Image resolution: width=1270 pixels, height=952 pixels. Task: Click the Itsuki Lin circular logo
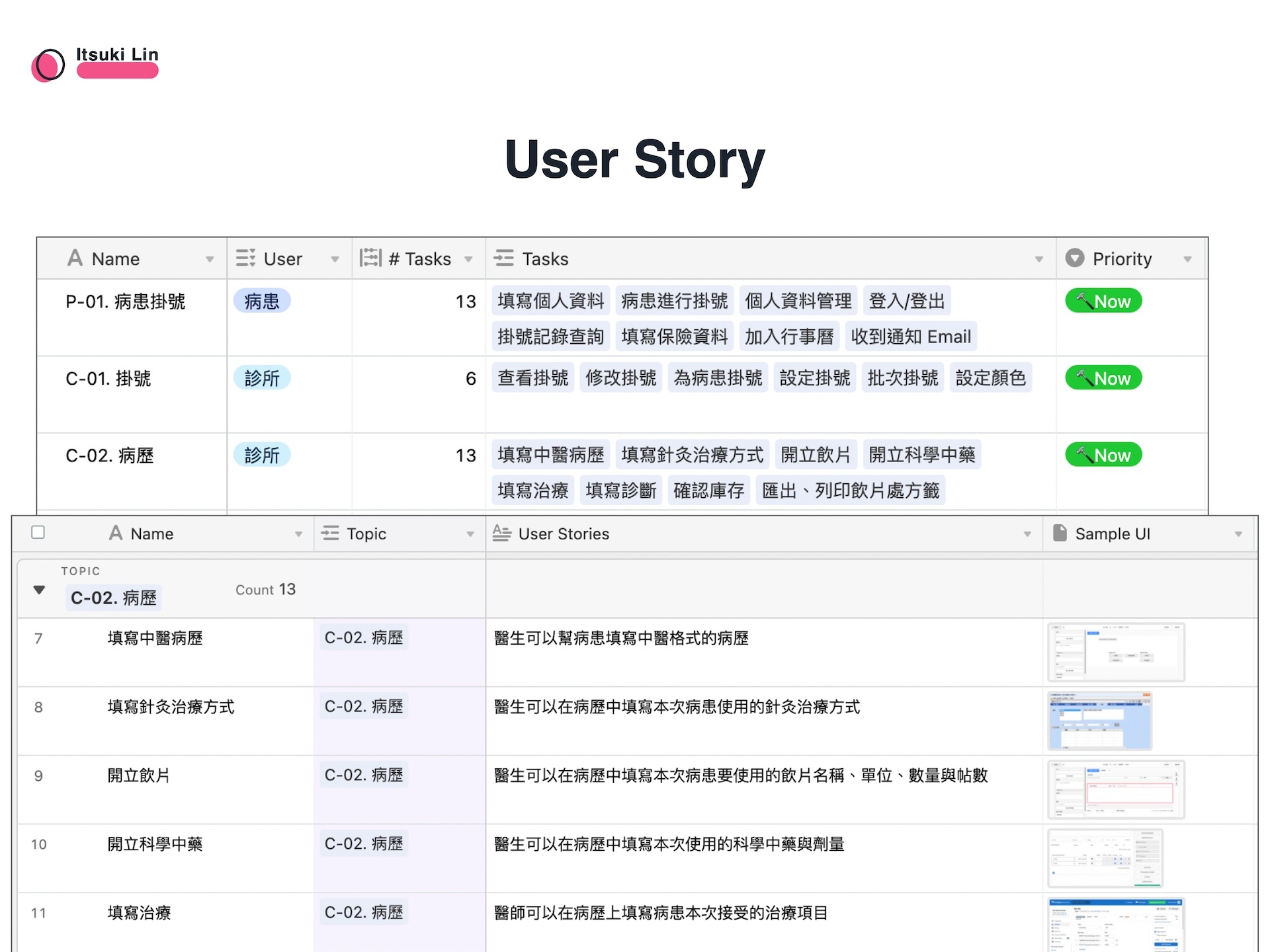(47, 64)
